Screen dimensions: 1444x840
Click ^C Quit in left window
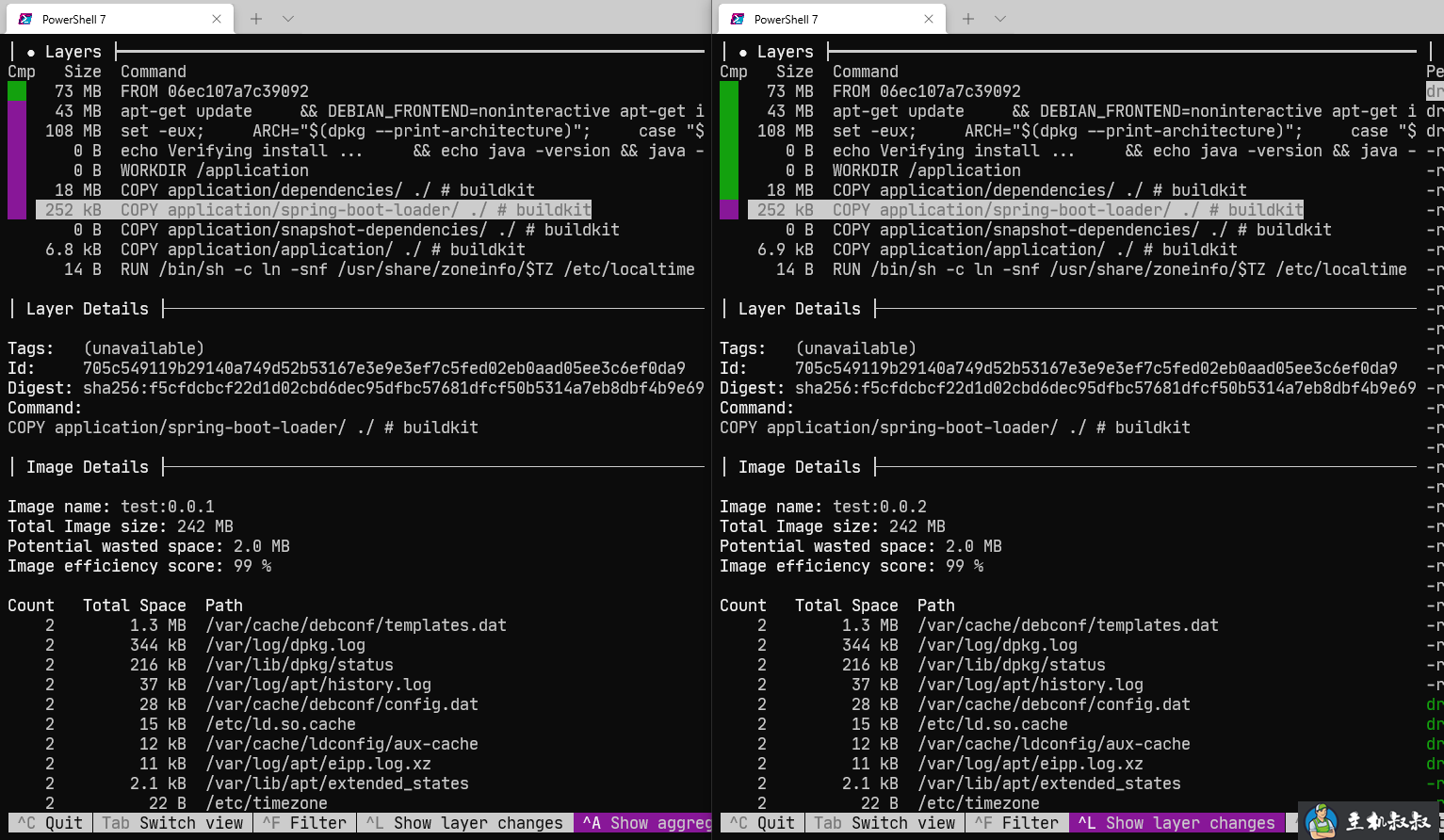[50, 823]
